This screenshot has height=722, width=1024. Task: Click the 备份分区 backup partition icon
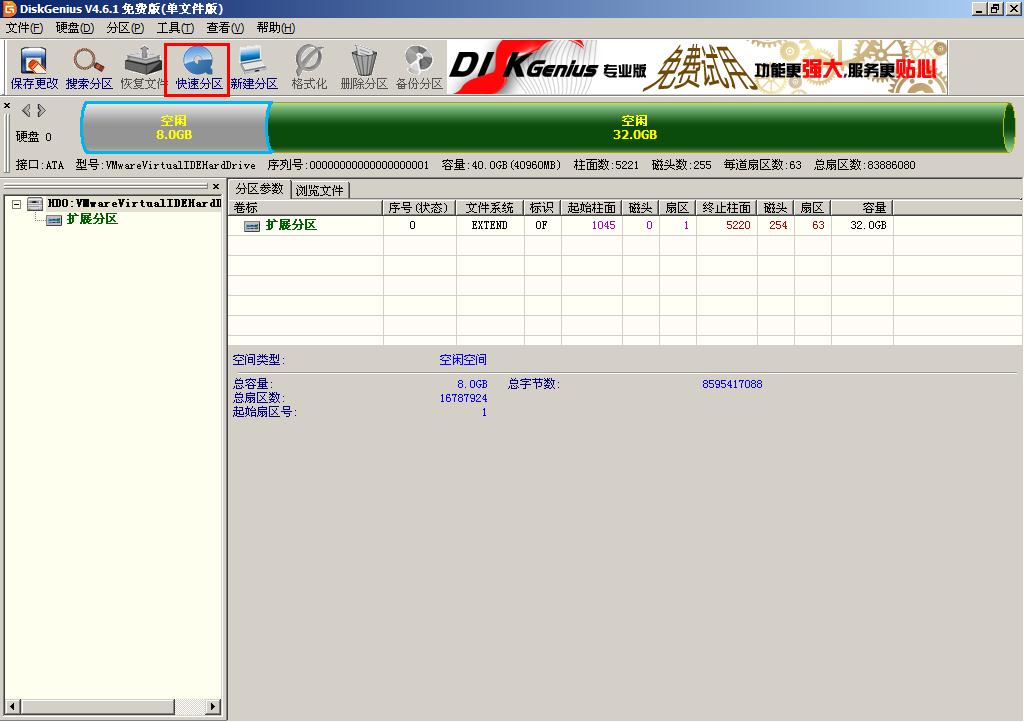coord(419,68)
